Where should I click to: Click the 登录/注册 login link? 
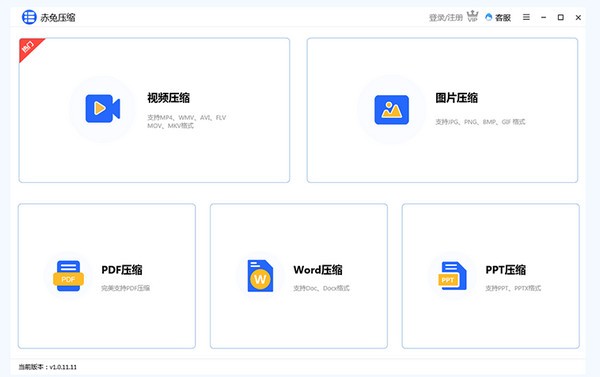point(446,18)
